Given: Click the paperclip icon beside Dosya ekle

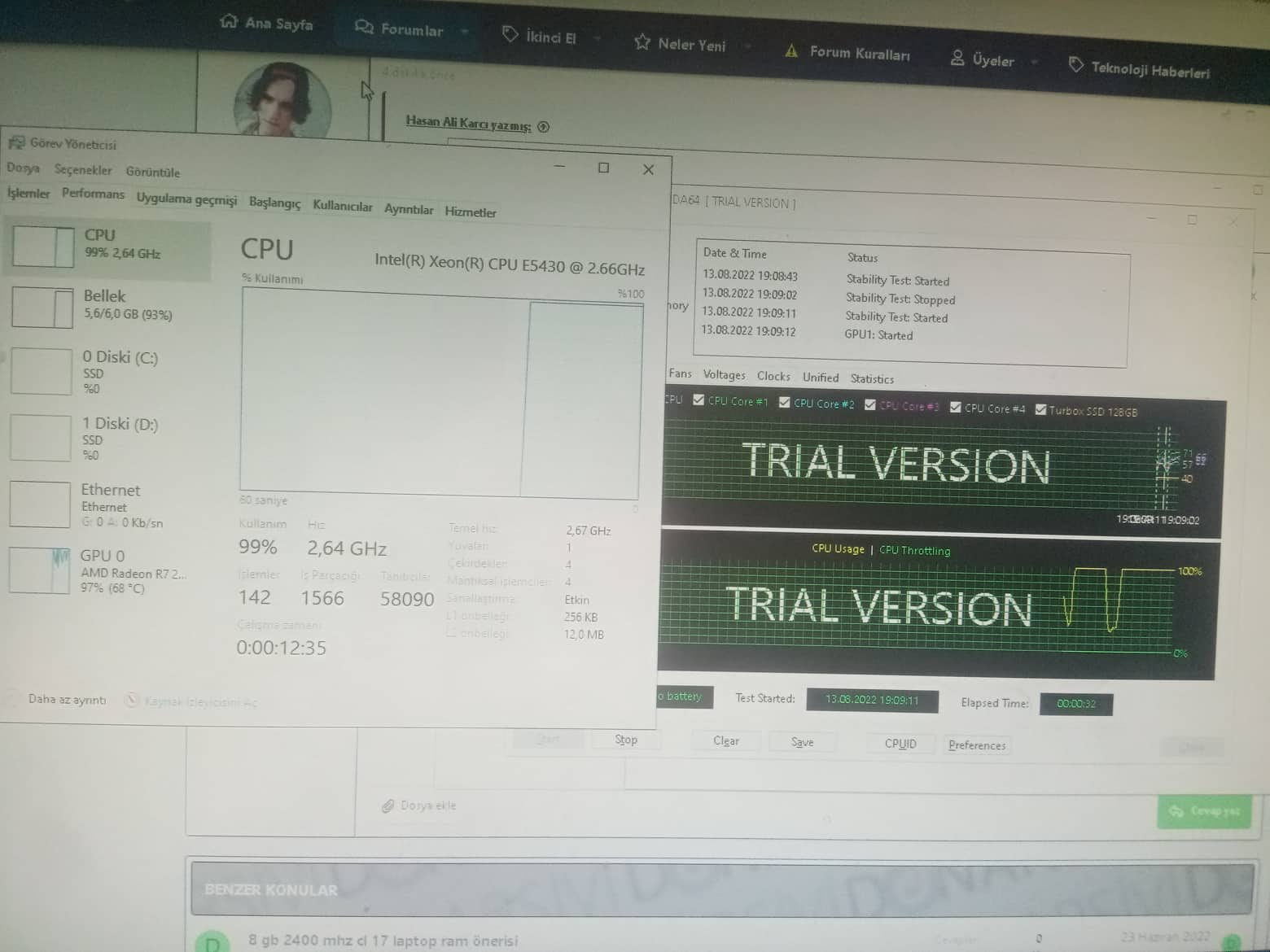Looking at the screenshot, I should [x=388, y=806].
